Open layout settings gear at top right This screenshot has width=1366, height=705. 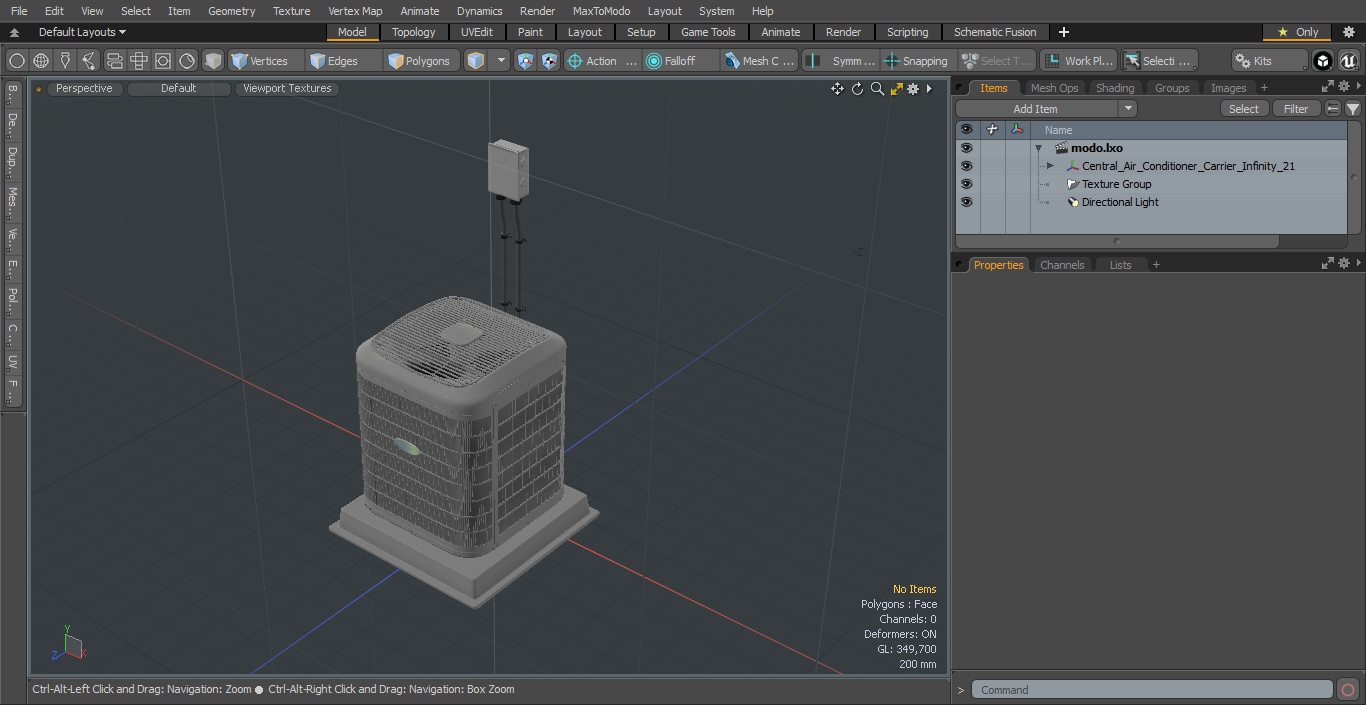click(x=1347, y=32)
